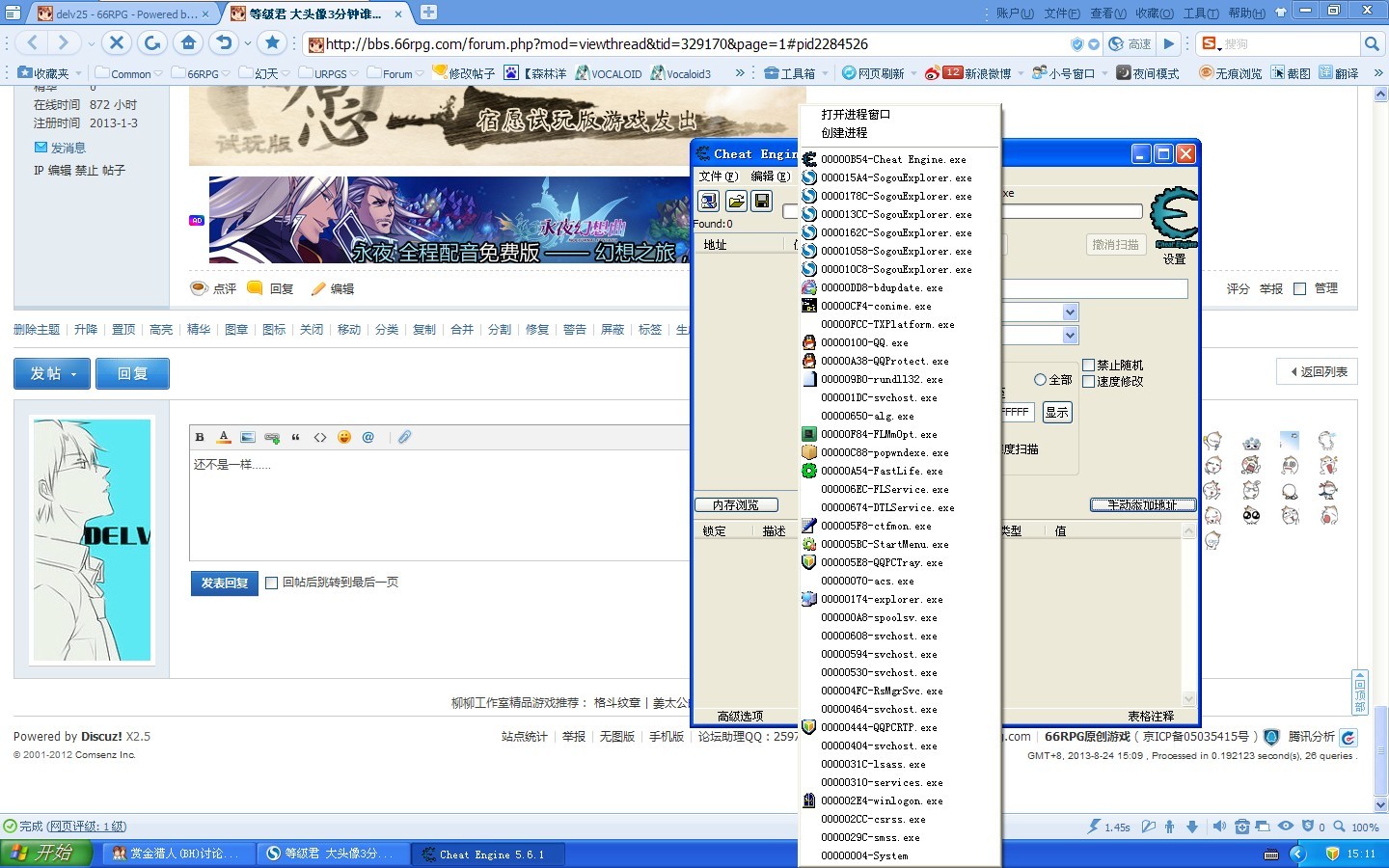This screenshot has height=868, width=1389.
Task: Click the 内存浏览 button
Action: tap(735, 505)
